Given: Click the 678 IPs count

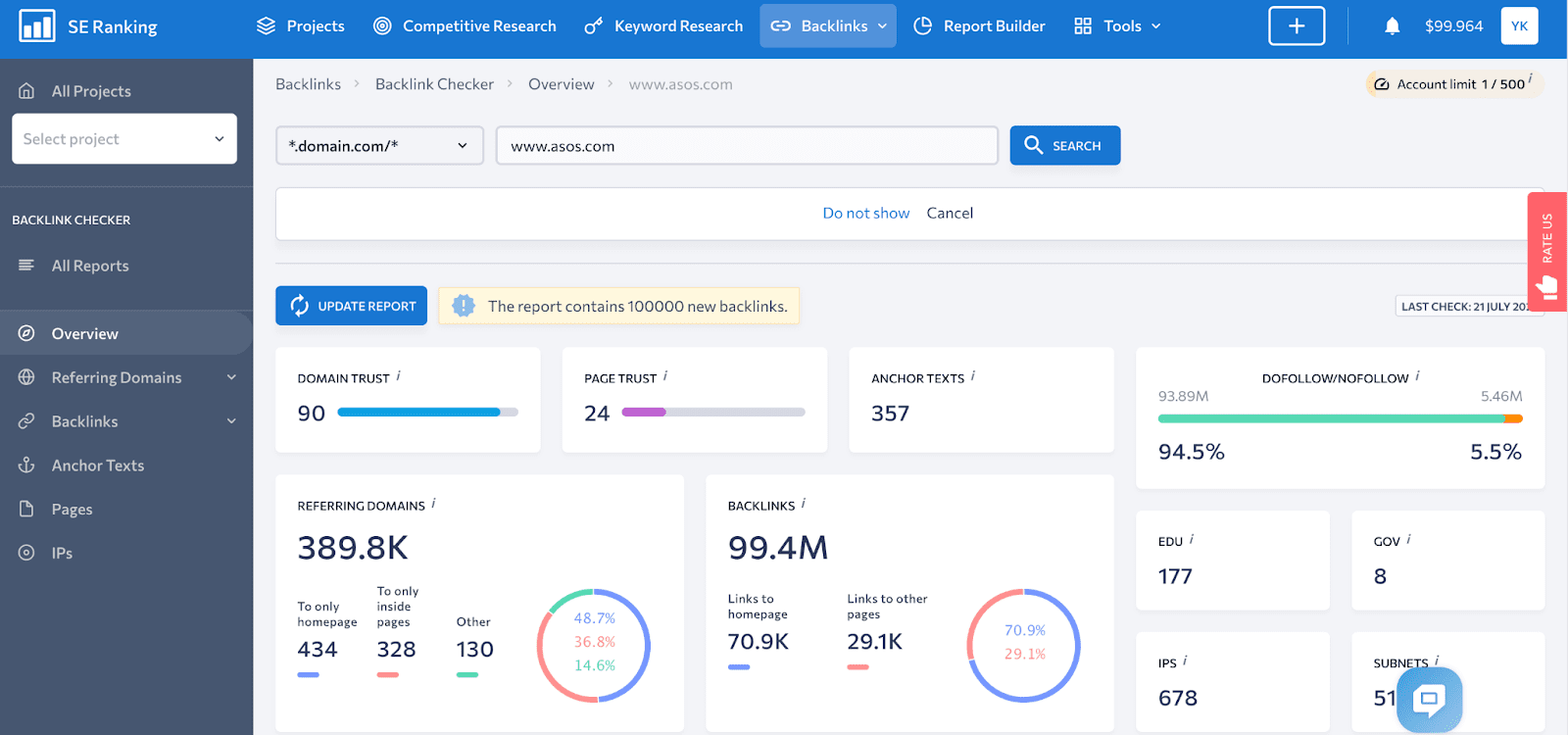Looking at the screenshot, I should click(1178, 698).
